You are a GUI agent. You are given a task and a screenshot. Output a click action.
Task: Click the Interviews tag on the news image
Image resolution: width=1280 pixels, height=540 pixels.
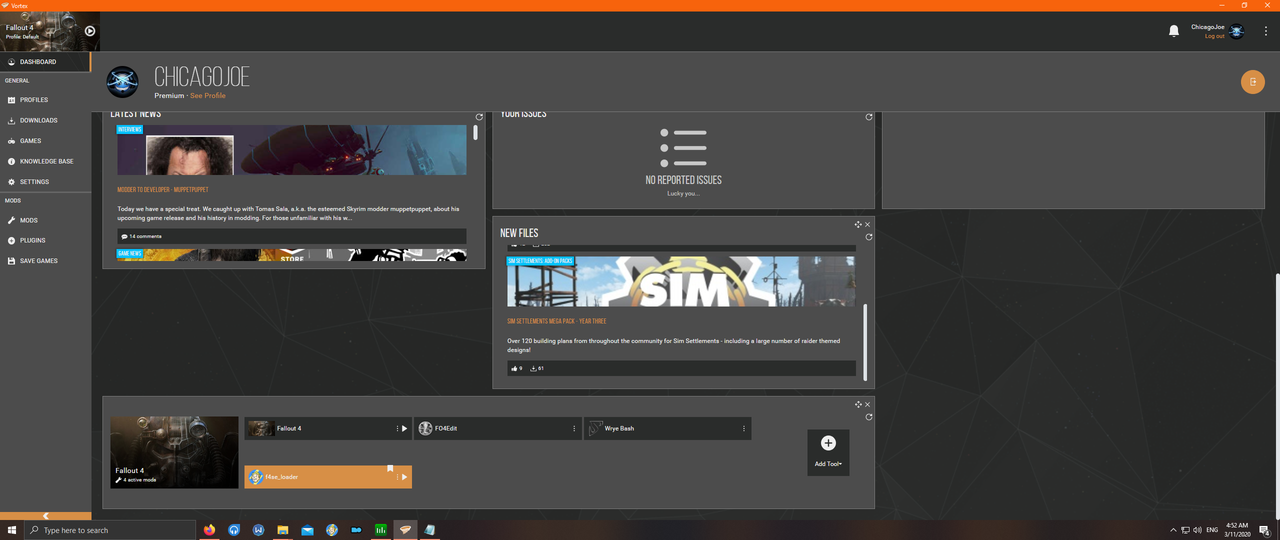point(129,129)
